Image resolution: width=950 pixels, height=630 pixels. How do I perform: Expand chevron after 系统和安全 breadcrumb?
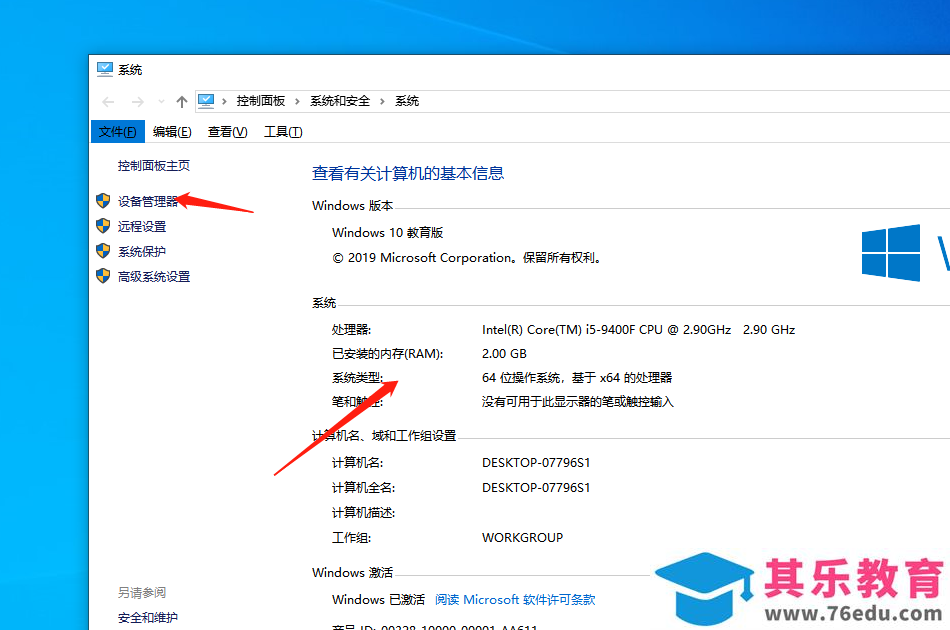pyautogui.click(x=382, y=101)
